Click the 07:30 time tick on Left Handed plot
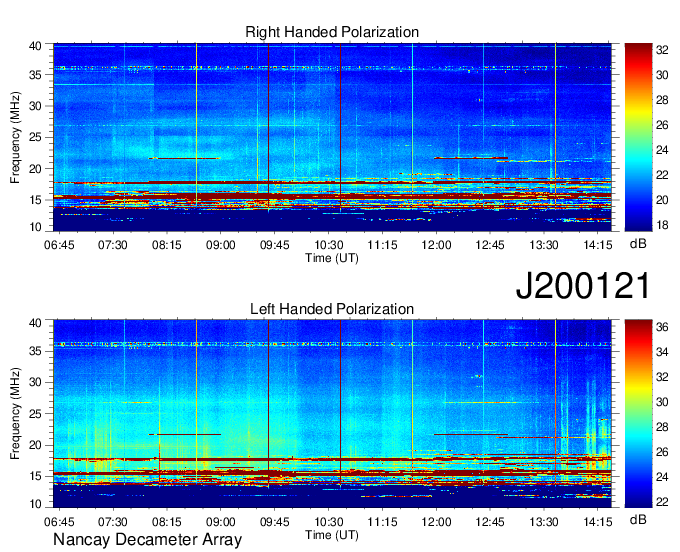This screenshot has width=680, height=552. [x=113, y=522]
